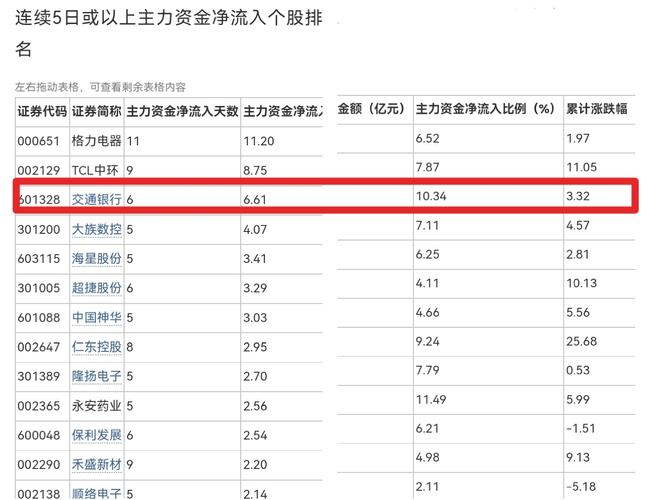Select the 左右拖动表格 hint text

(x=100, y=87)
